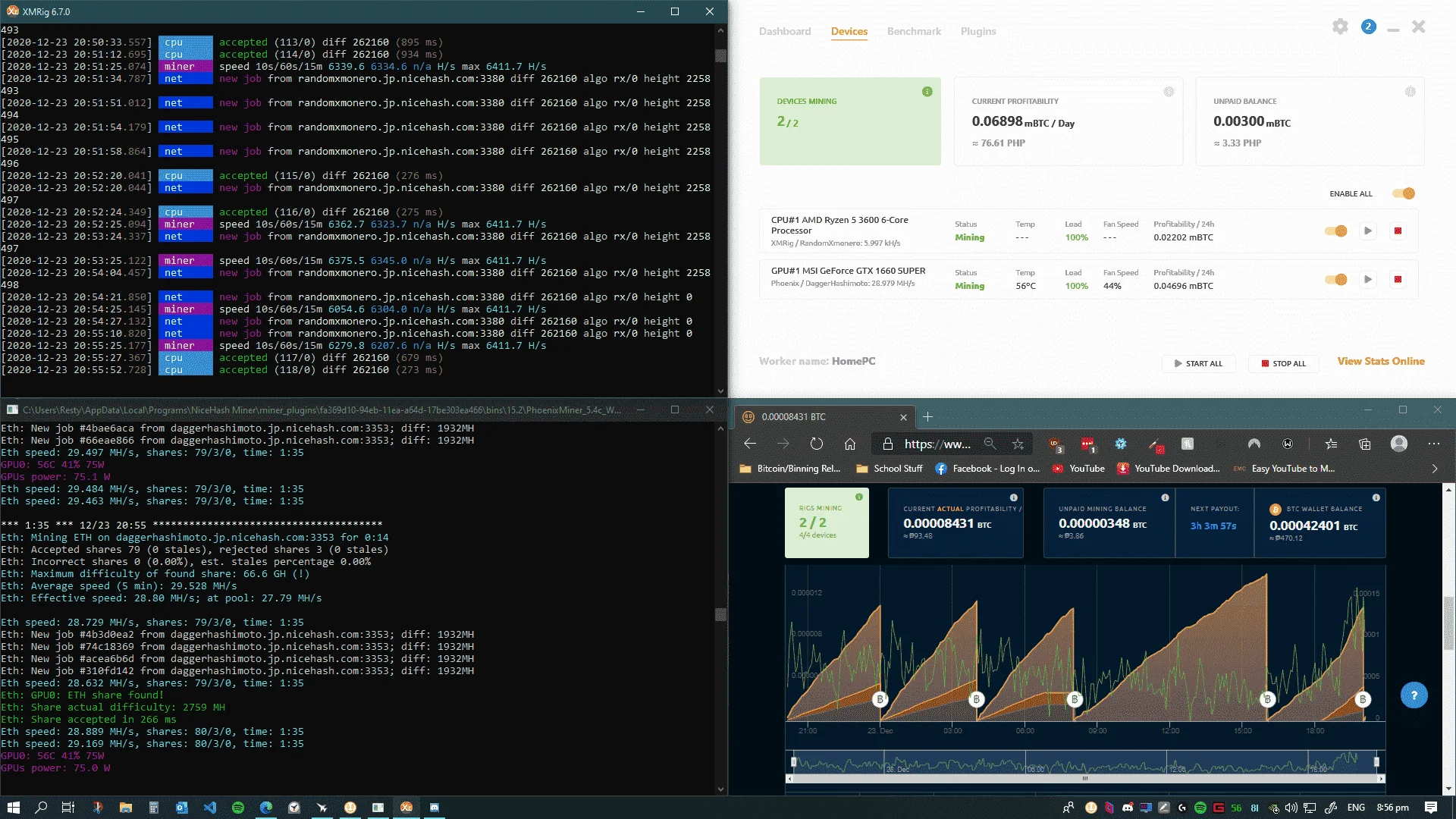
Task: Open the Windows Action Center notifications
Action: point(1431,808)
